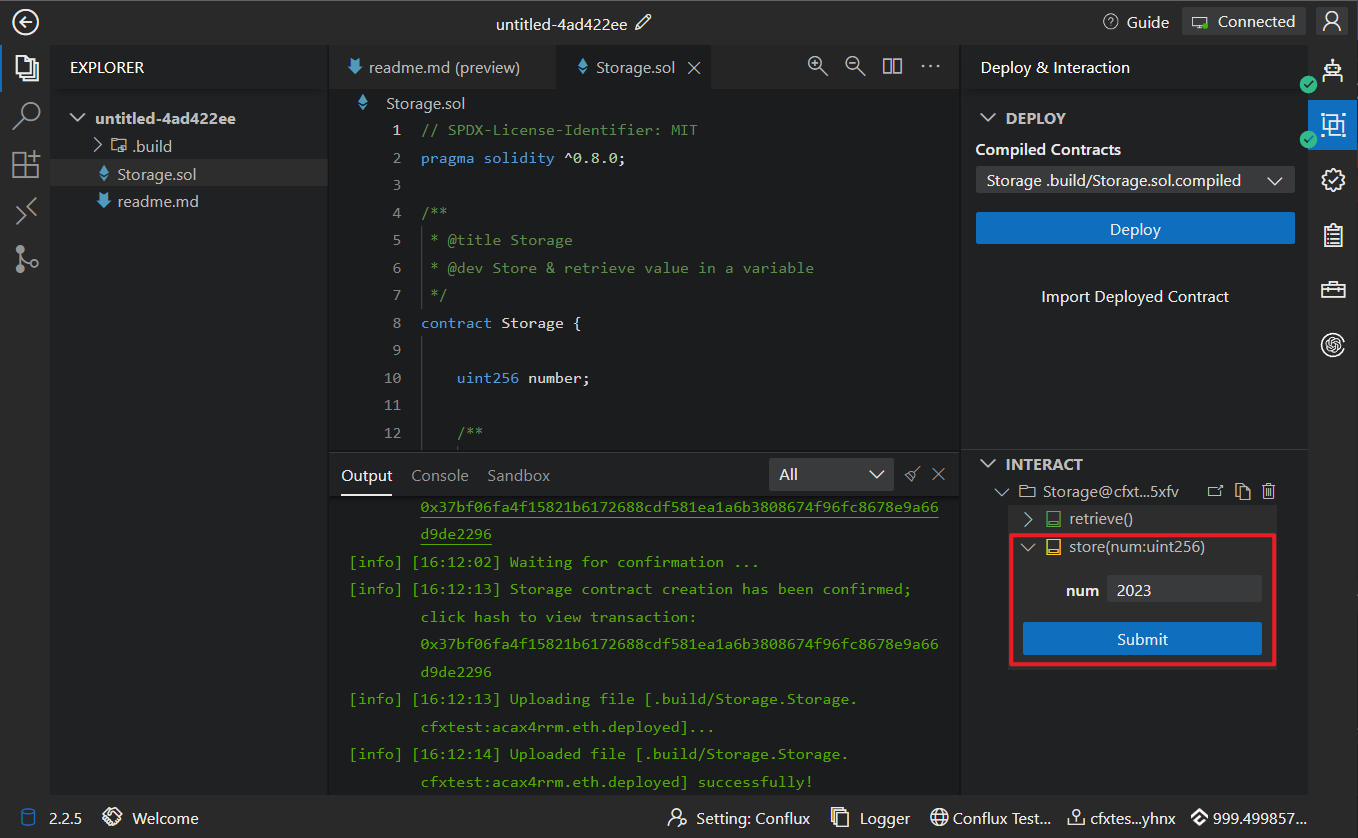The width and height of the screenshot is (1358, 838).
Task: Zoom out the editor
Action: [855, 66]
